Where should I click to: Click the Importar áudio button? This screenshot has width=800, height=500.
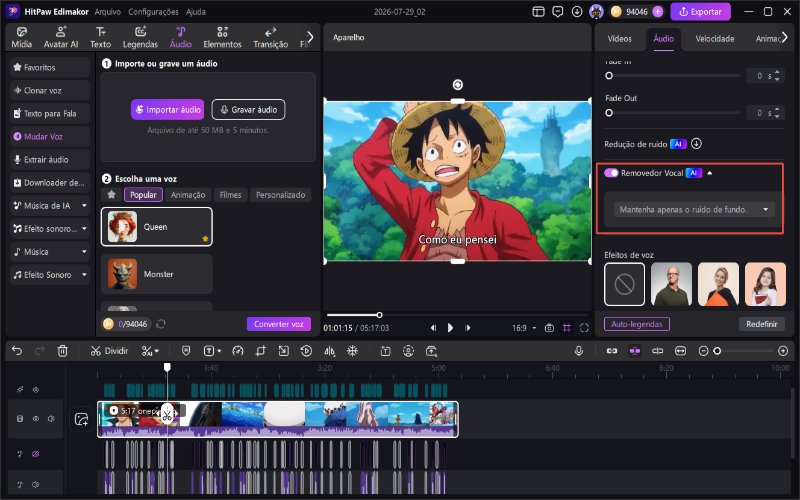(167, 110)
